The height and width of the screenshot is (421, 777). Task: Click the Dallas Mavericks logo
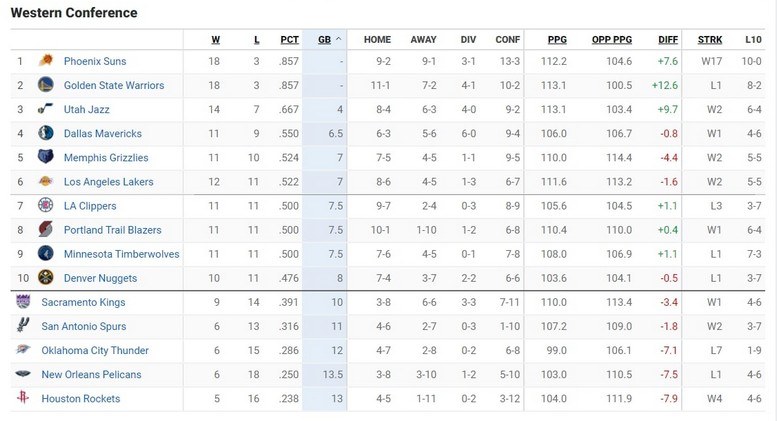(x=45, y=133)
